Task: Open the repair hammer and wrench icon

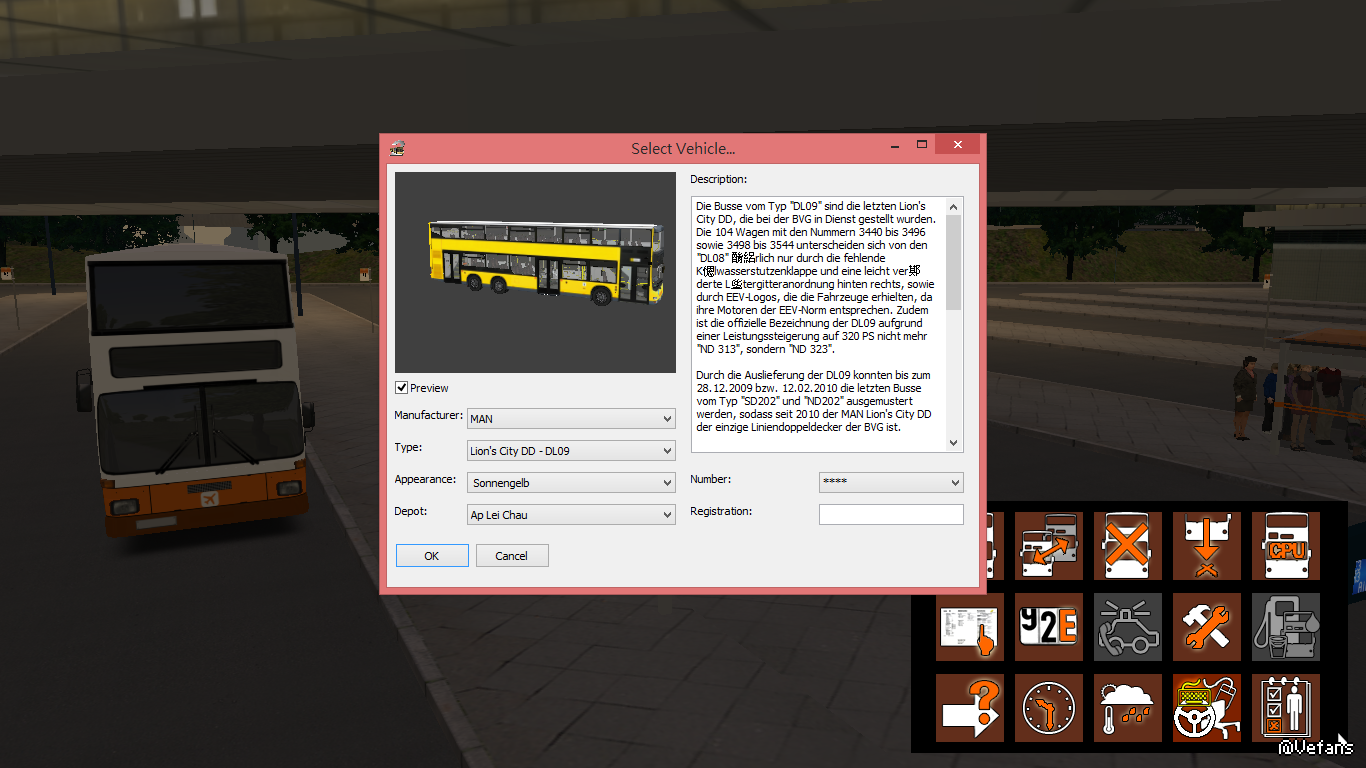Action: tap(1207, 627)
